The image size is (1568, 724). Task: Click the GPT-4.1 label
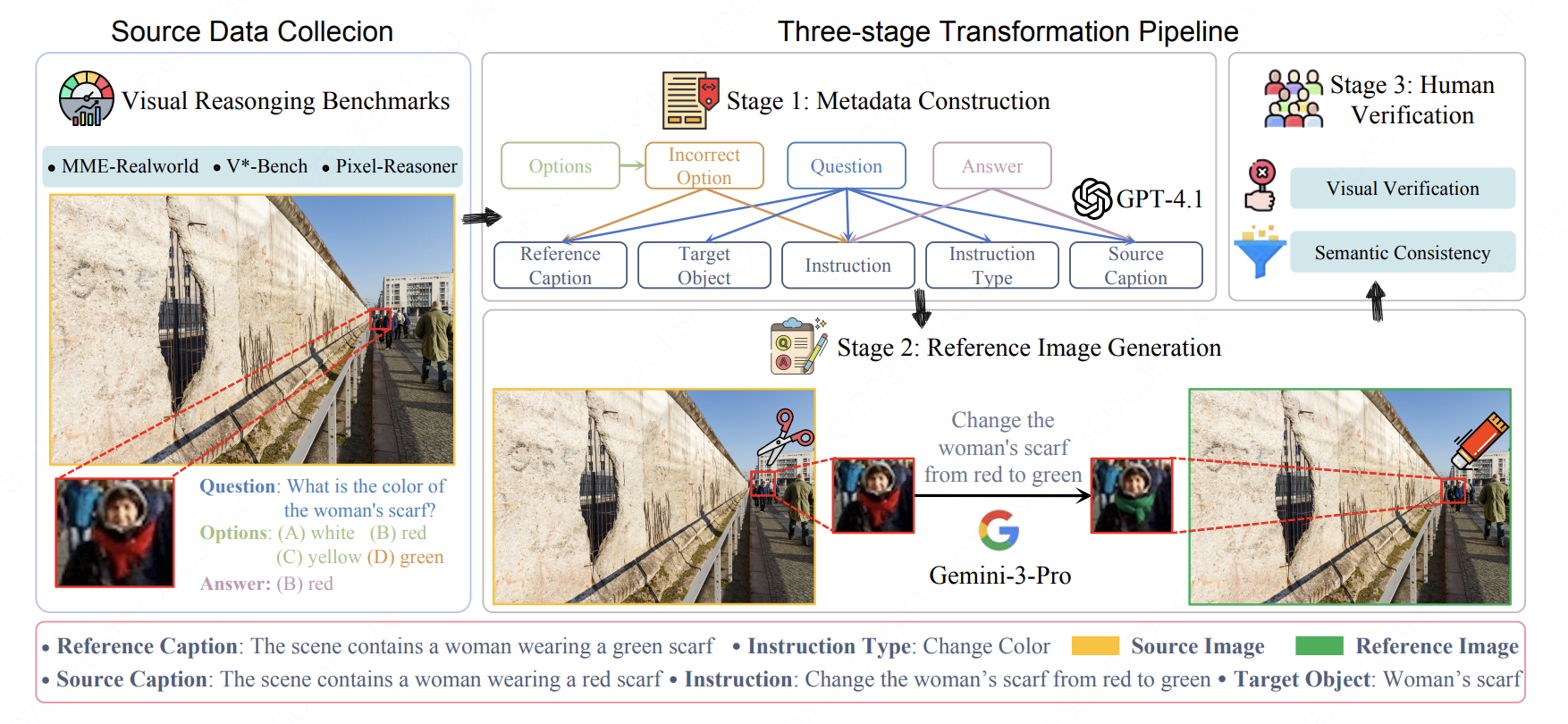click(x=1159, y=198)
